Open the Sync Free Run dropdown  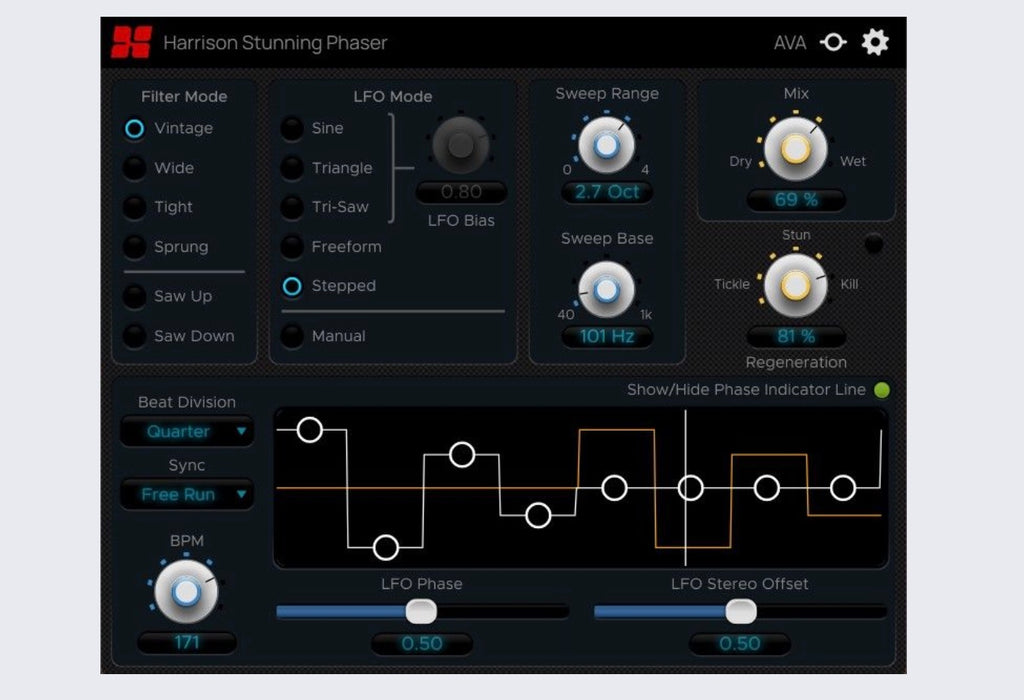pyautogui.click(x=187, y=494)
